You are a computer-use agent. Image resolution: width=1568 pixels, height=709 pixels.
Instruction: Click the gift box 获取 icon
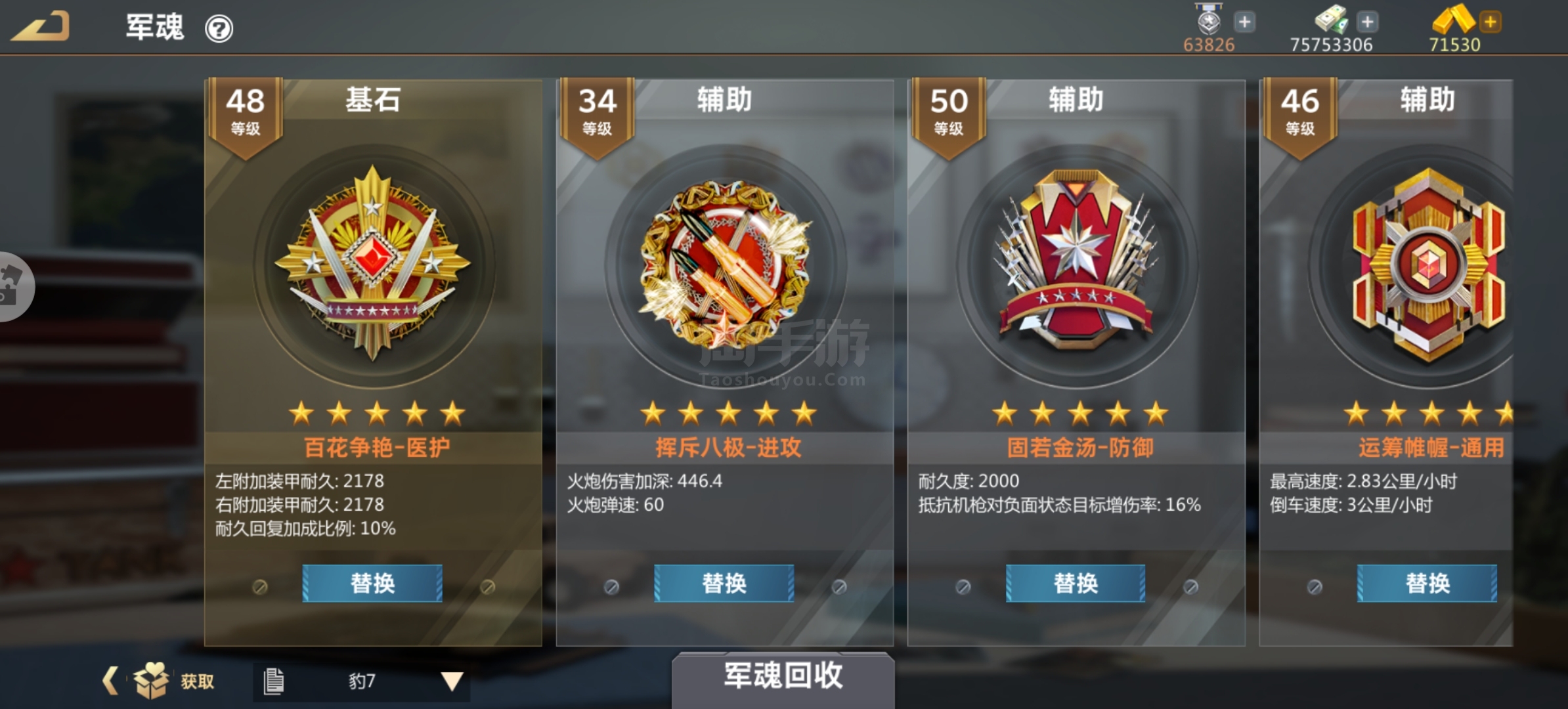coord(151,680)
